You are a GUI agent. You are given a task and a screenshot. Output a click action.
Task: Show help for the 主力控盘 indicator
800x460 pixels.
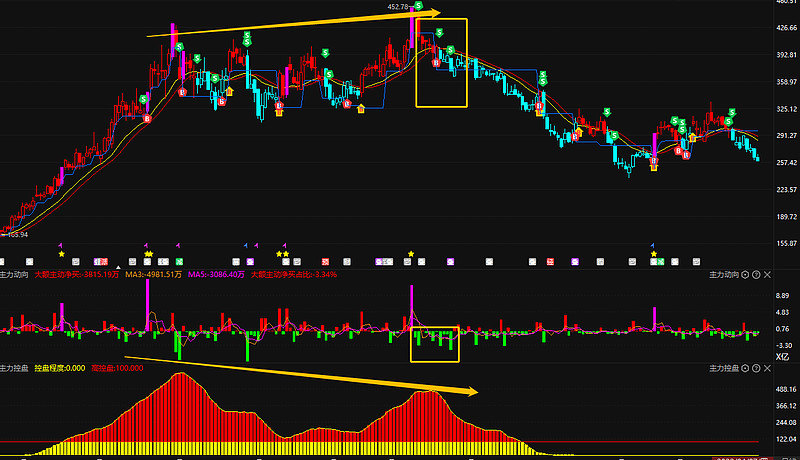[756, 368]
